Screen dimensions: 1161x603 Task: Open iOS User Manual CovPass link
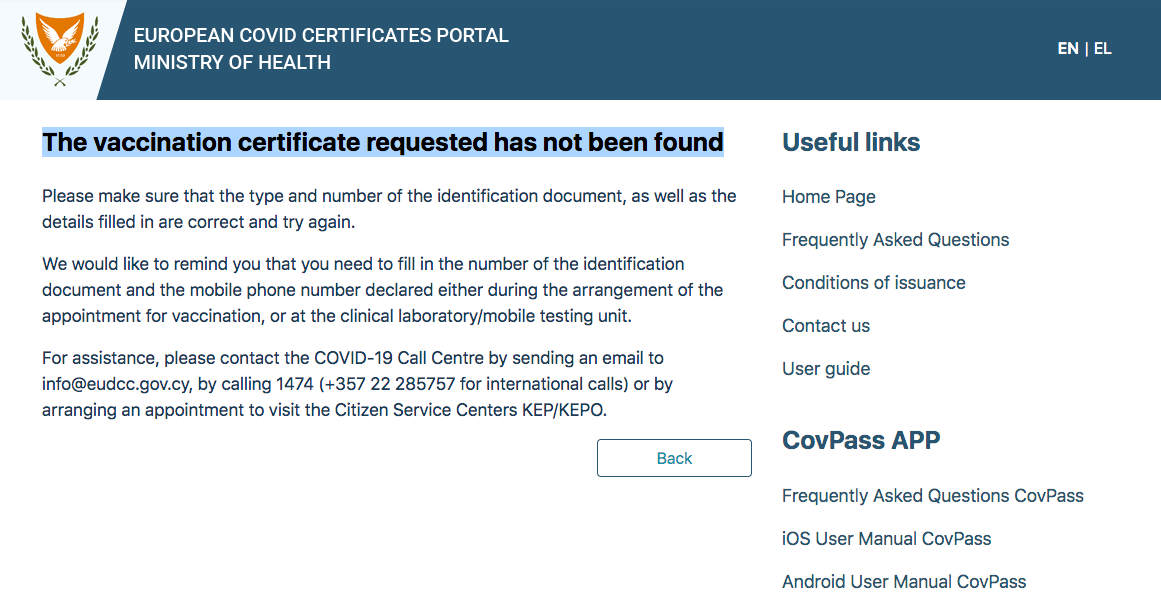click(886, 539)
